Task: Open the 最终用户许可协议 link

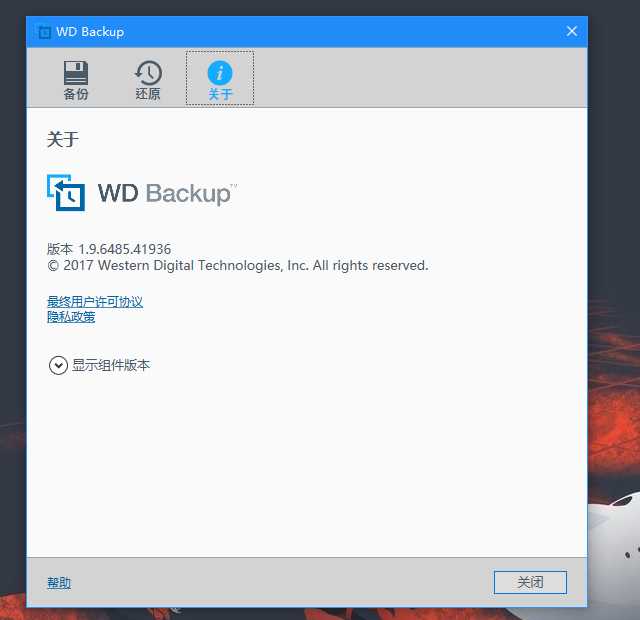Action: (95, 302)
